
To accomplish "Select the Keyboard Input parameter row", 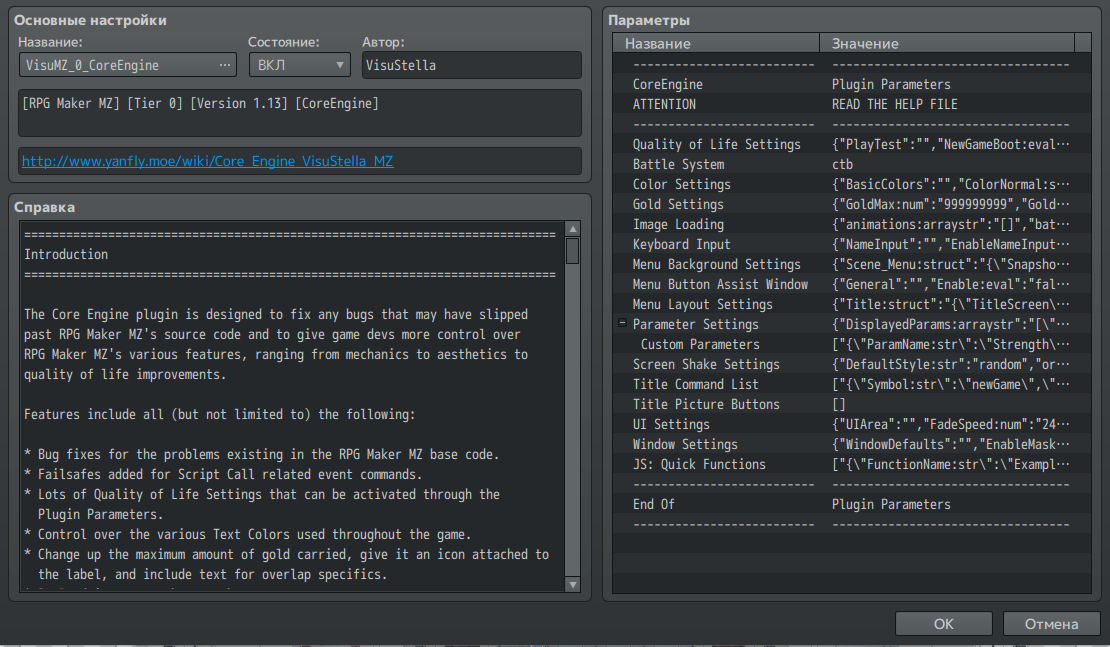I will (x=852, y=244).
